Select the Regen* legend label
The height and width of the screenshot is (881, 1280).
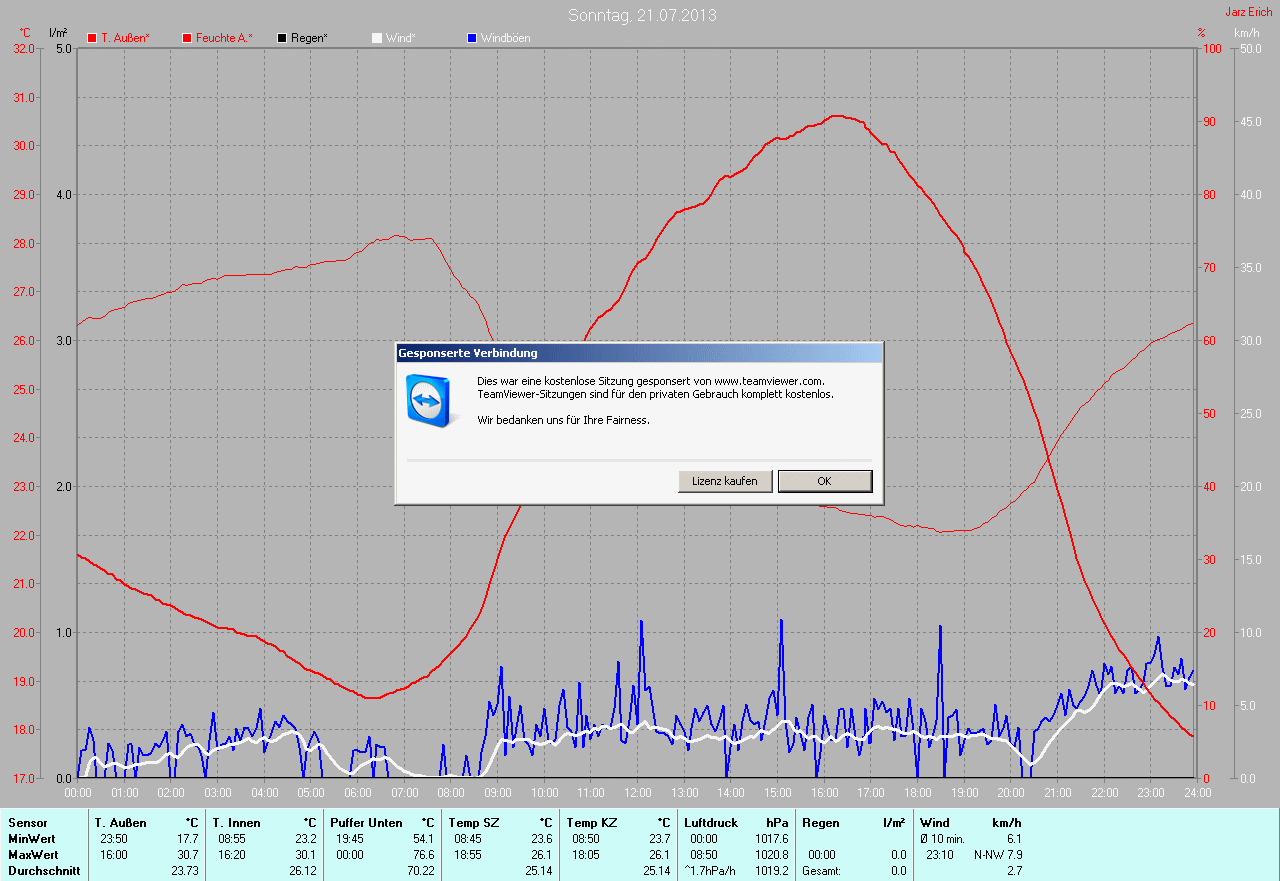(309, 38)
